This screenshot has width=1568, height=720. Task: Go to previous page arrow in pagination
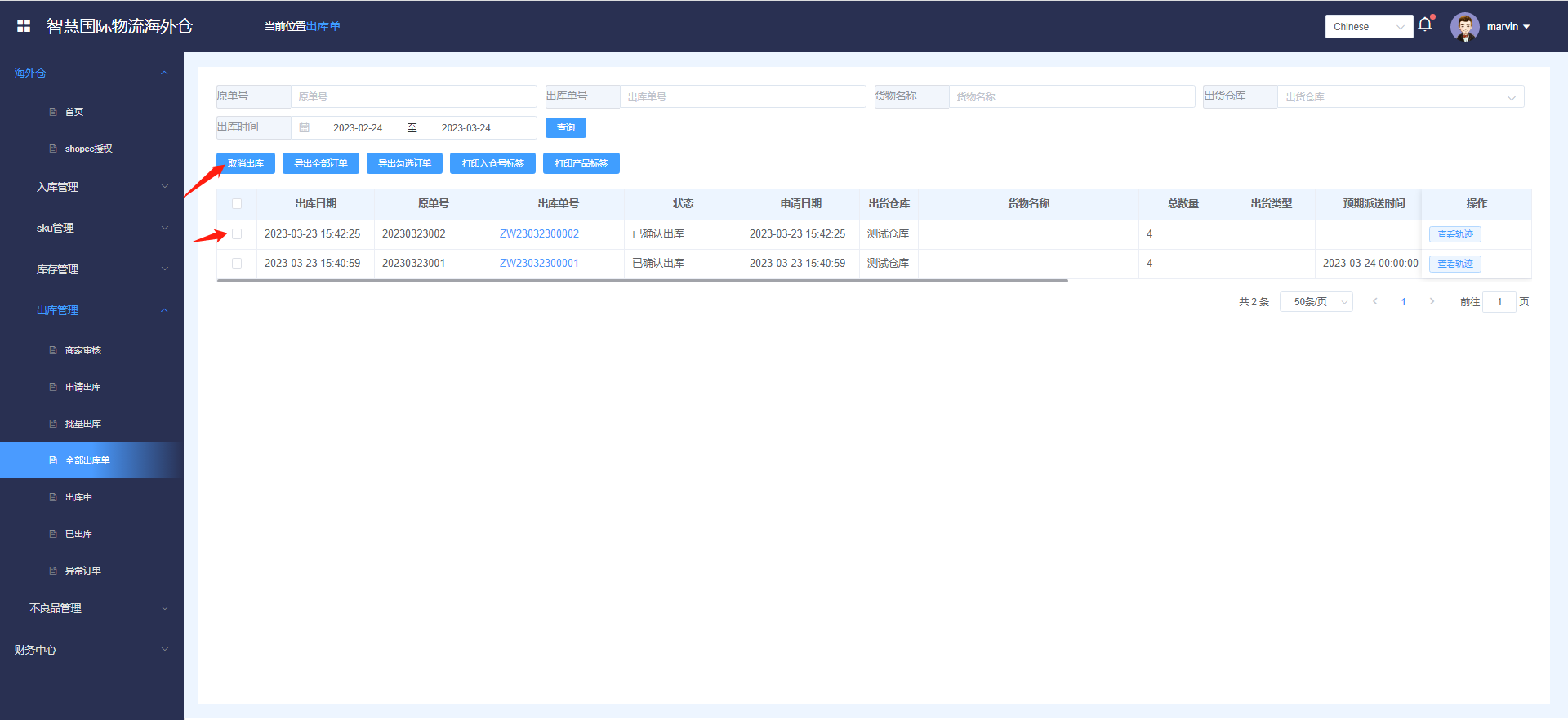[1375, 302]
